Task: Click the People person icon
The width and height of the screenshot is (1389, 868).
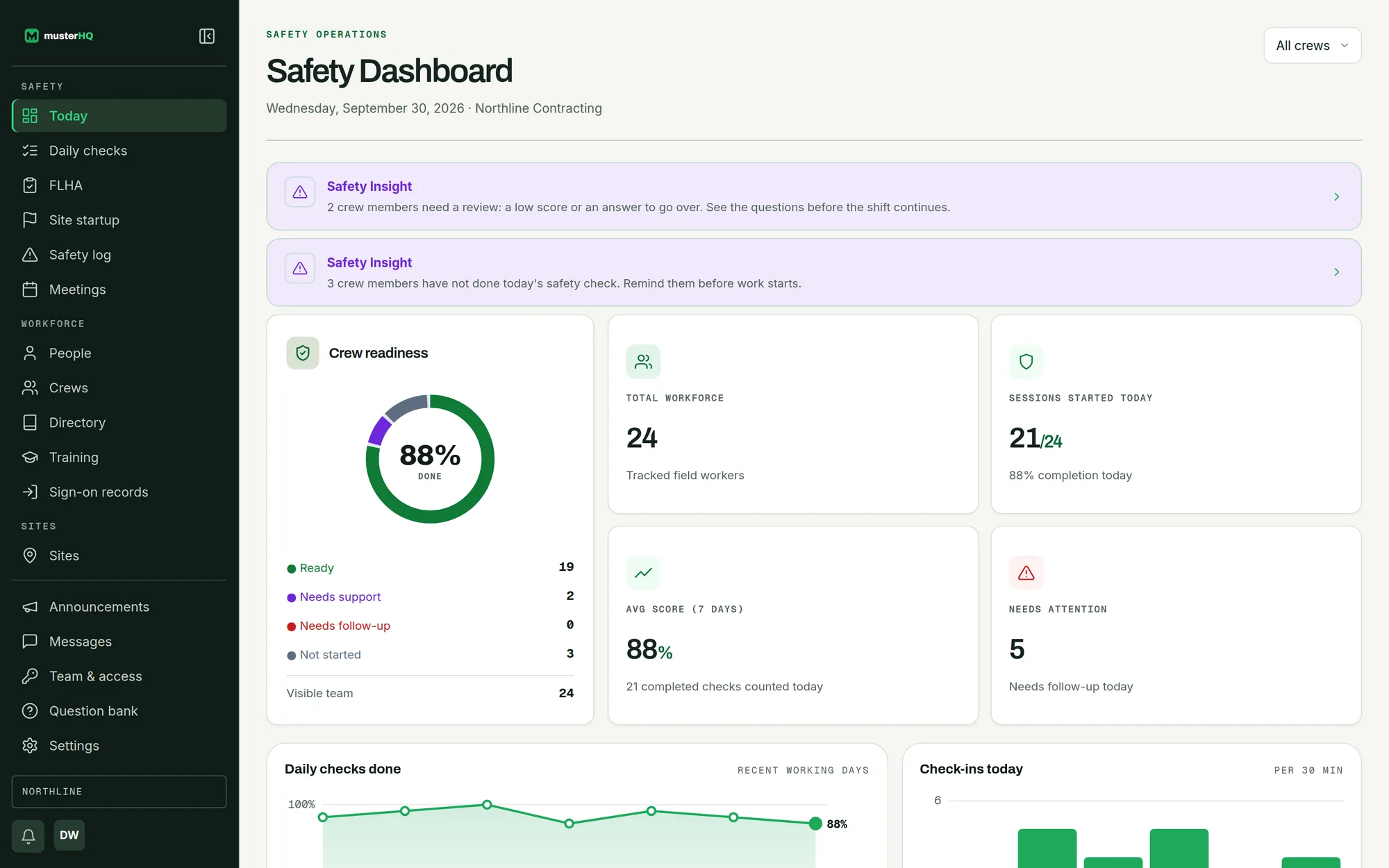Action: 30,353
